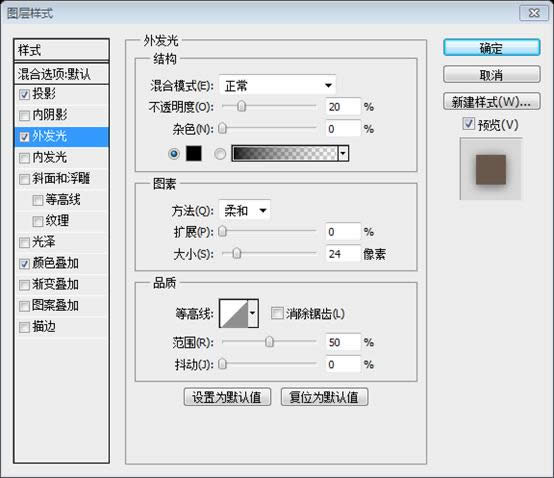Select the gradient radio button

pyautogui.click(x=220, y=154)
